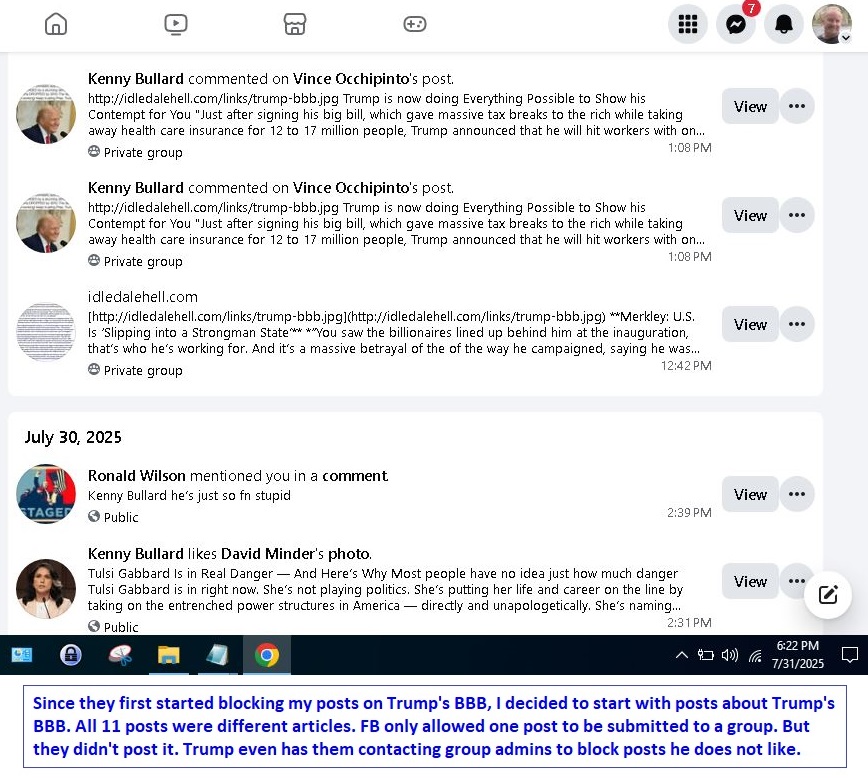Open the notifications bell
This screenshot has width=868, height=783.
[x=784, y=25]
